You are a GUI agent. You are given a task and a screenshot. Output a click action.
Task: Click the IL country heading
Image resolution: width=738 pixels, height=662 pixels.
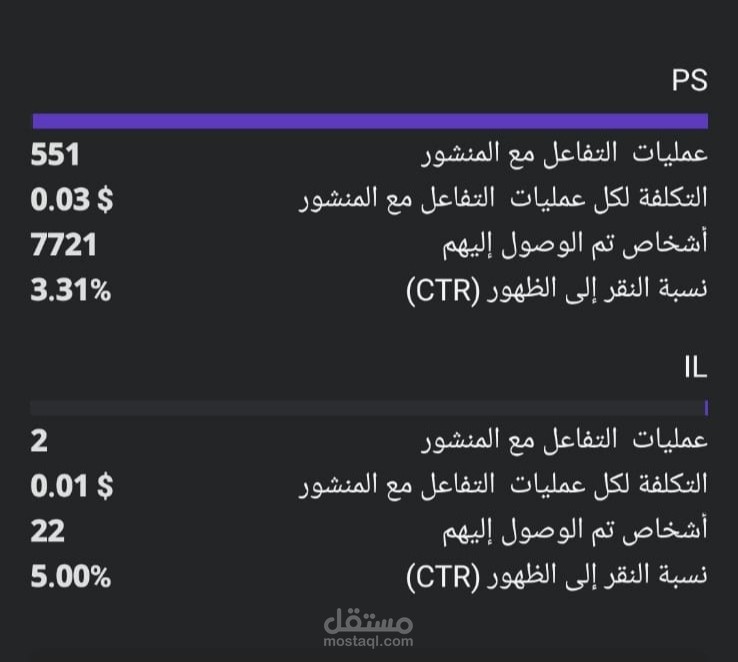pyautogui.click(x=696, y=367)
